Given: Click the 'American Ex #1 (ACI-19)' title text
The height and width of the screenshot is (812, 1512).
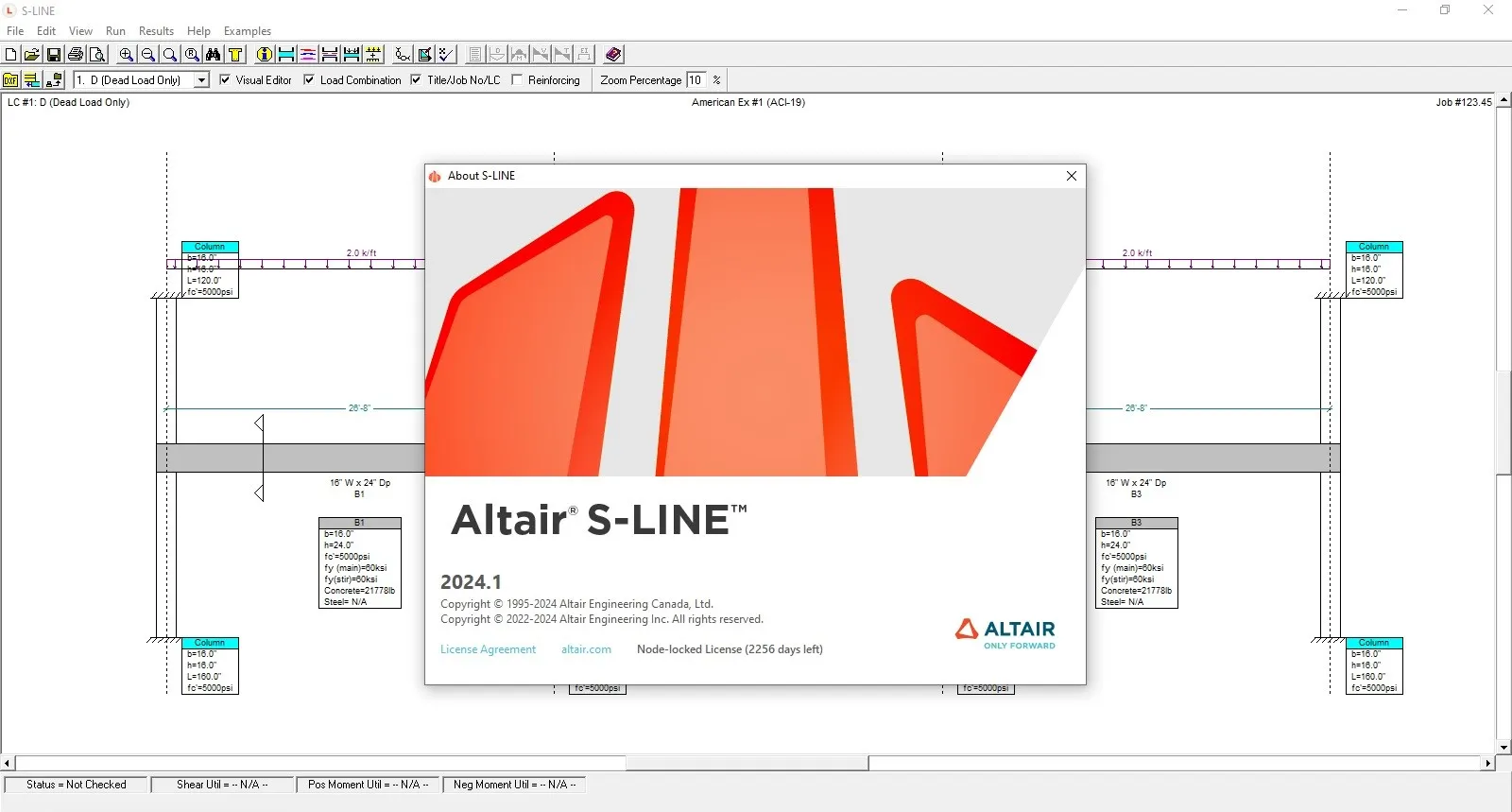Looking at the screenshot, I should pos(748,102).
